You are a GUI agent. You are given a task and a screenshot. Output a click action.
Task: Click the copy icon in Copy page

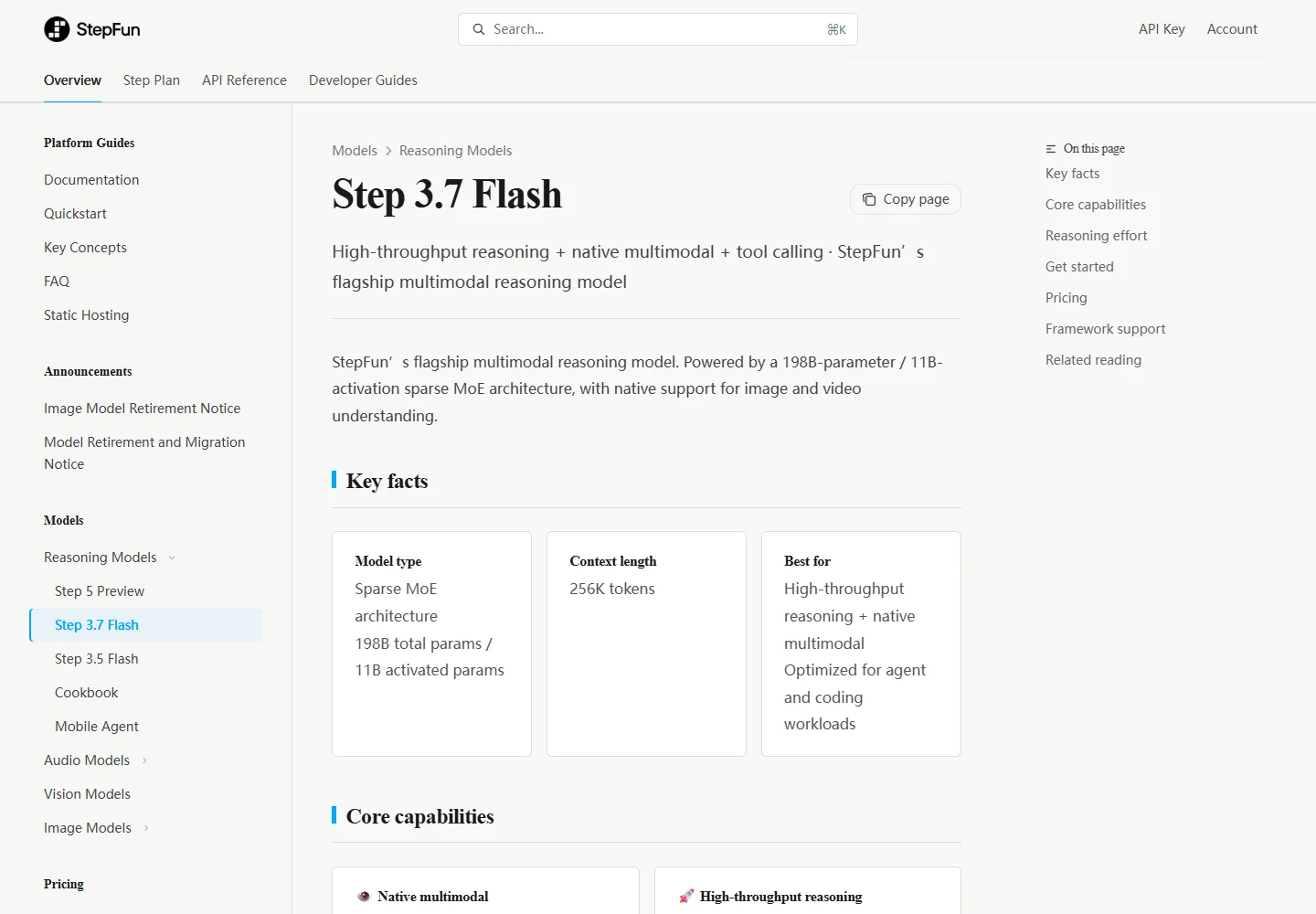pos(869,199)
